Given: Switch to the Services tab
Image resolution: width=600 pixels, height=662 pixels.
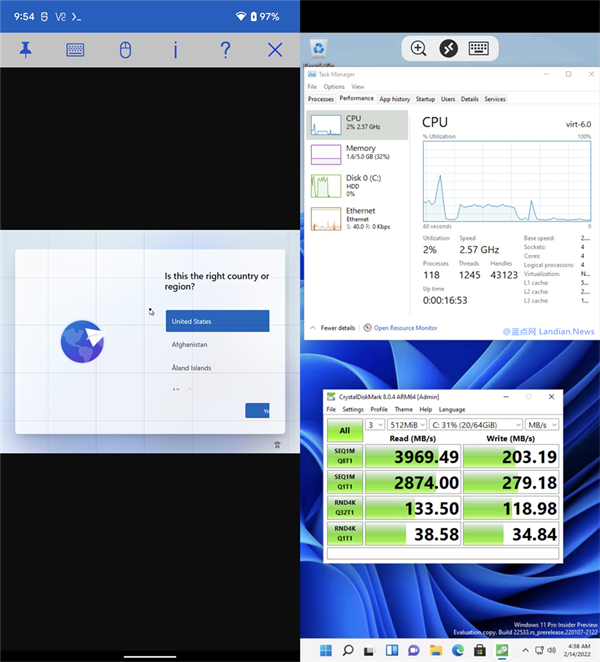Looking at the screenshot, I should (x=495, y=99).
